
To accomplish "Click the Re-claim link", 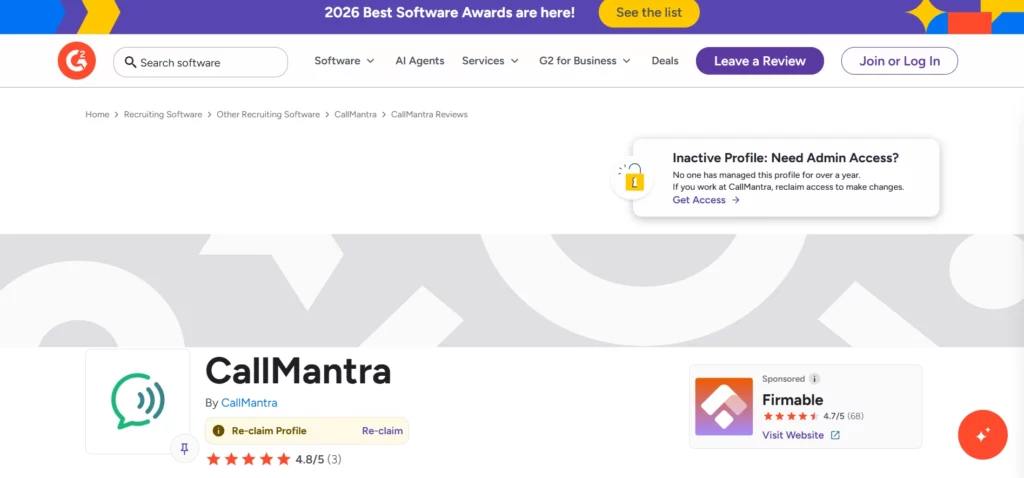I will (x=382, y=431).
